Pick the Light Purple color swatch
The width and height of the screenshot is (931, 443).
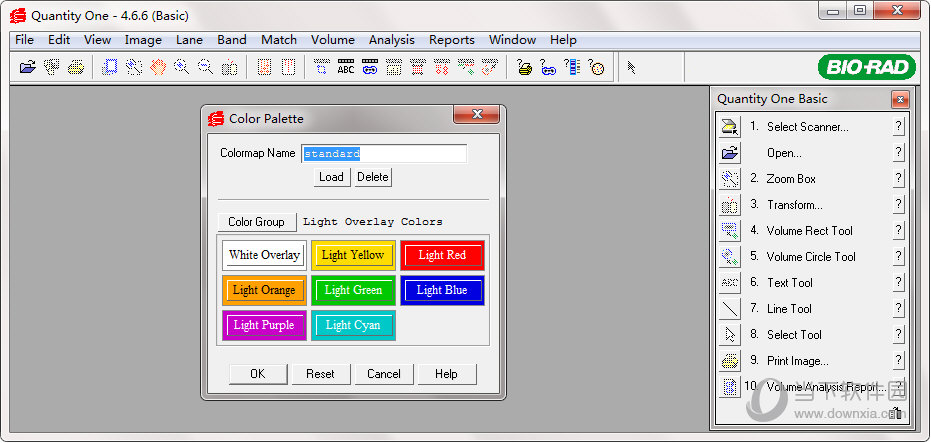click(x=264, y=325)
